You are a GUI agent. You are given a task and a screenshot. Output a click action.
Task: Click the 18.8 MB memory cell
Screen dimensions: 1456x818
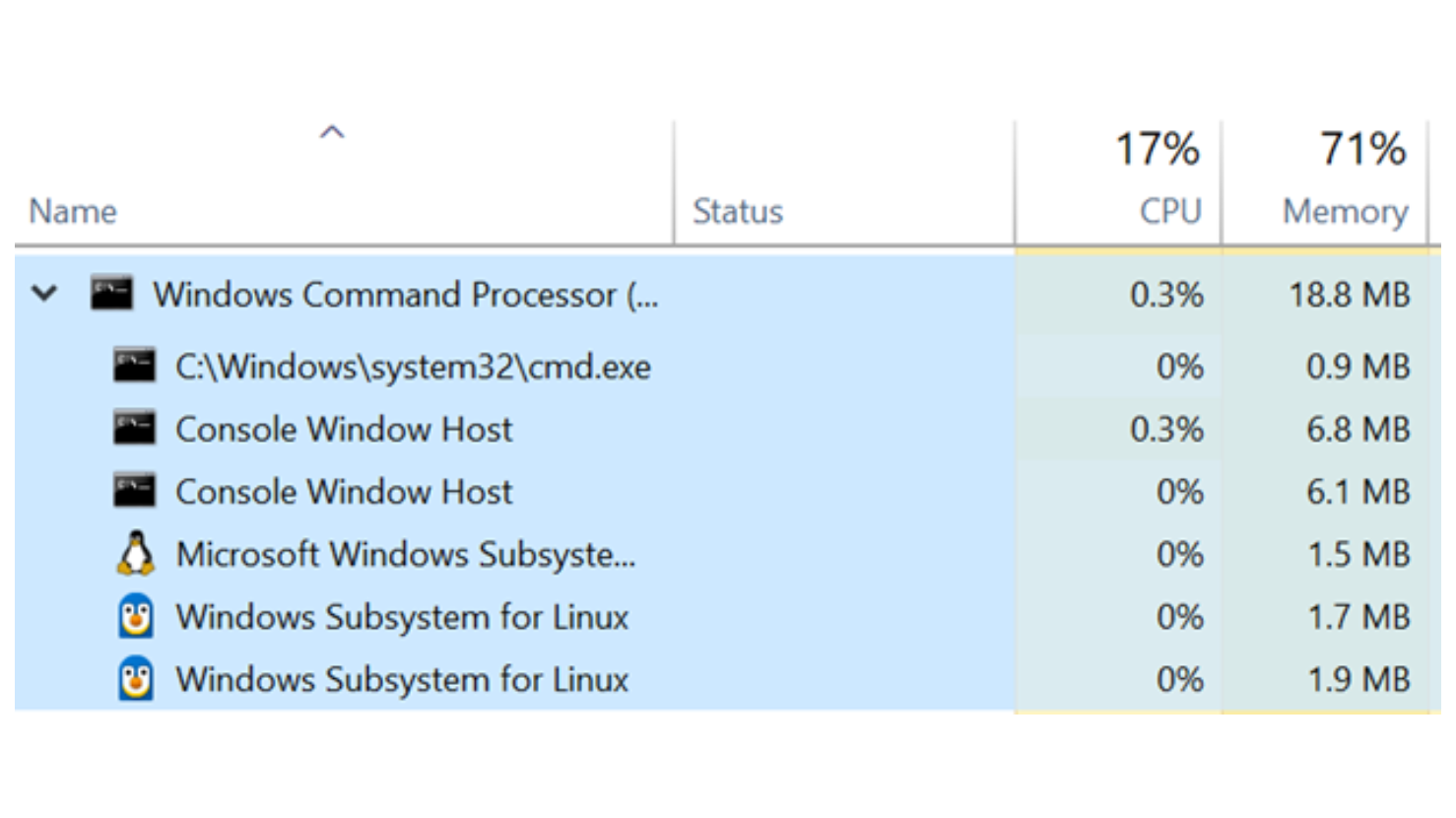(x=1349, y=294)
